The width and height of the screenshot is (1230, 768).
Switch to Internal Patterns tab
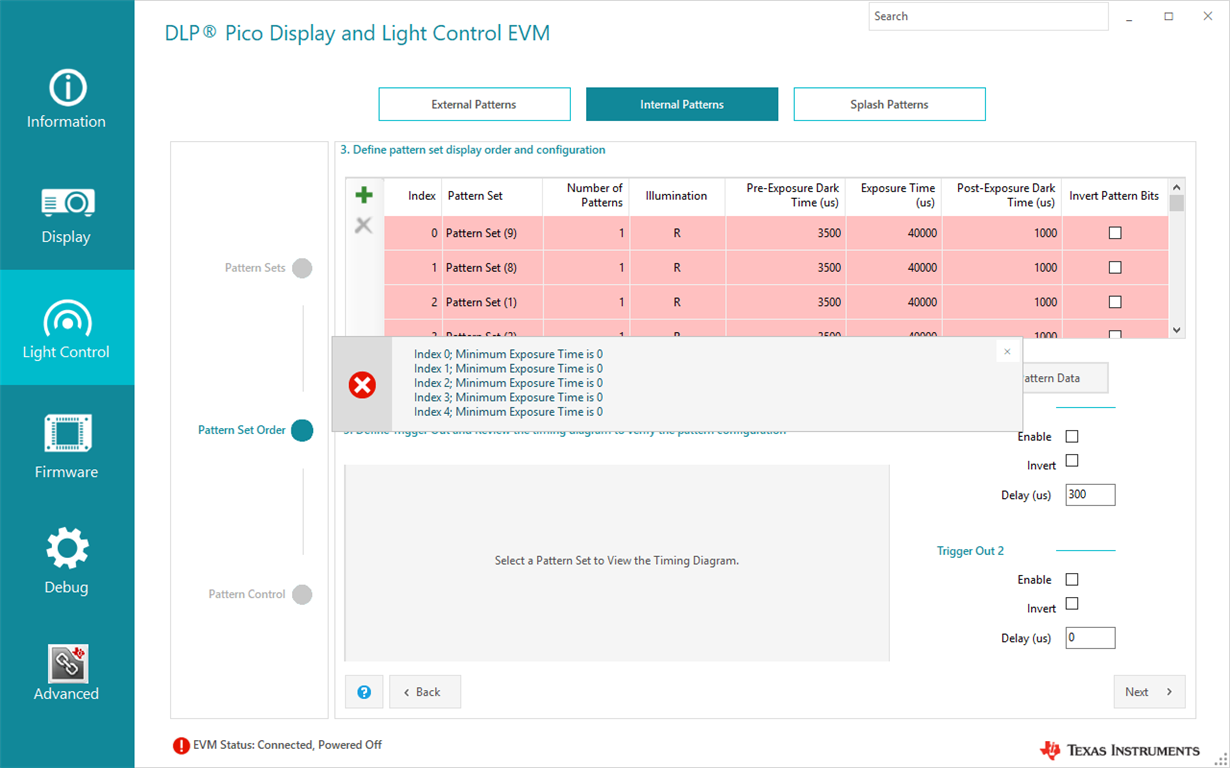[682, 104]
